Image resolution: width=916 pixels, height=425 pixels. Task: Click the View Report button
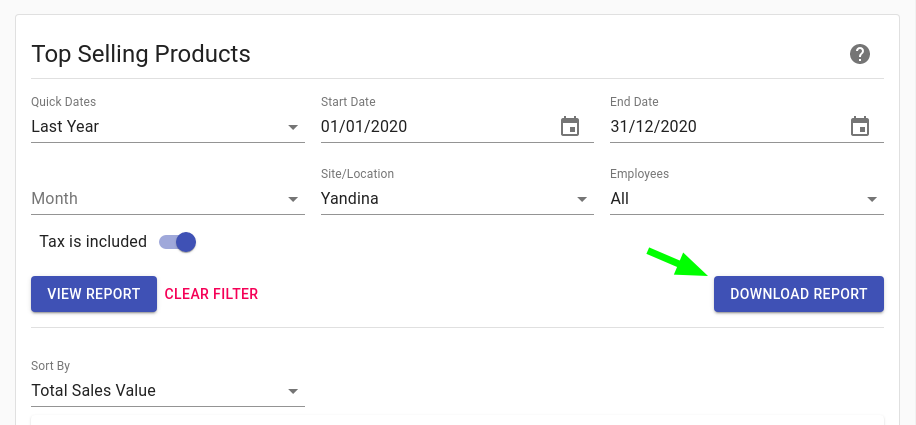click(94, 294)
